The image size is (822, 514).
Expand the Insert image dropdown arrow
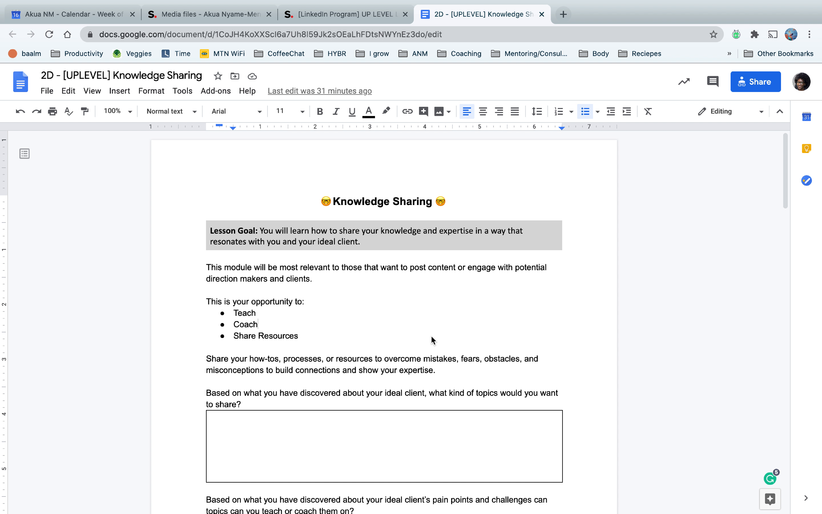[449, 111]
